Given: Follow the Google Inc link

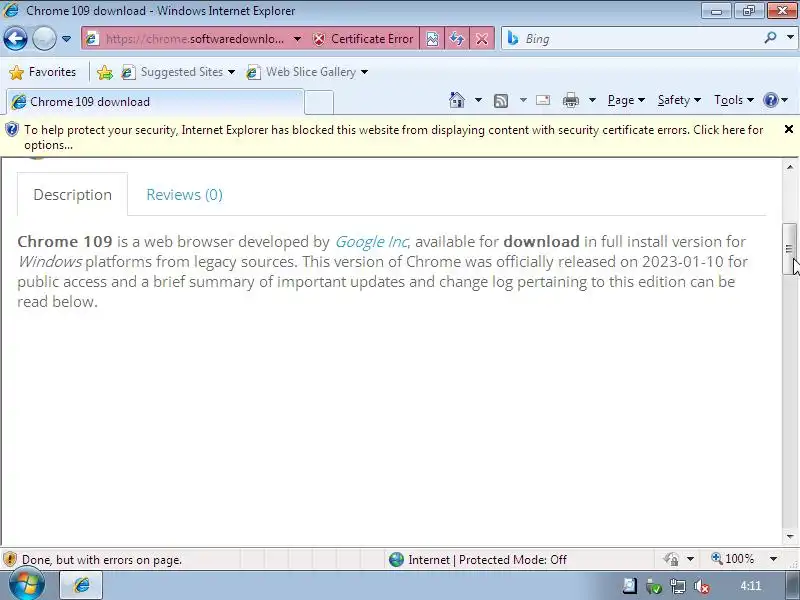Looking at the screenshot, I should [372, 241].
